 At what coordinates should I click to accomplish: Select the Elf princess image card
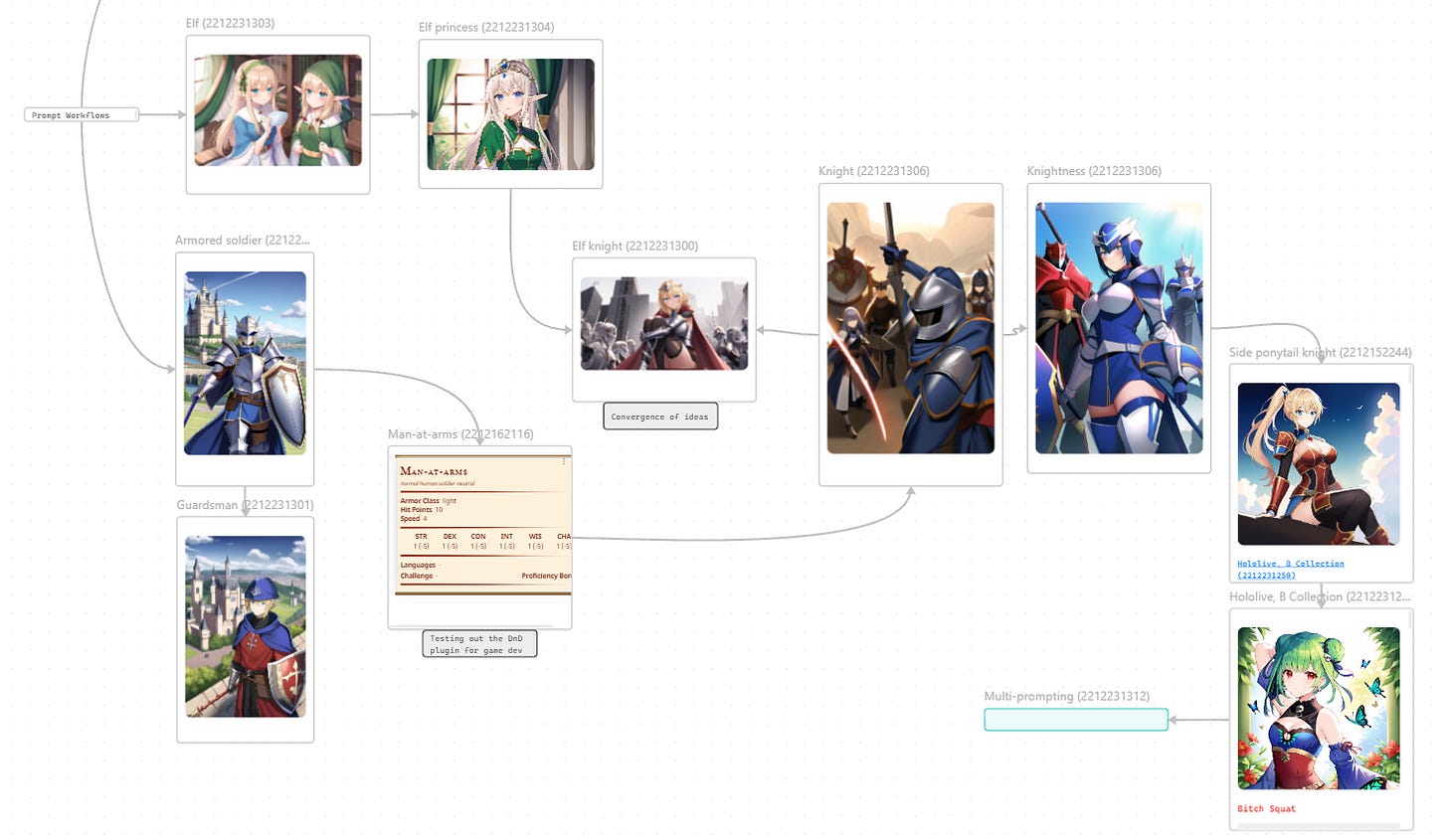510,114
